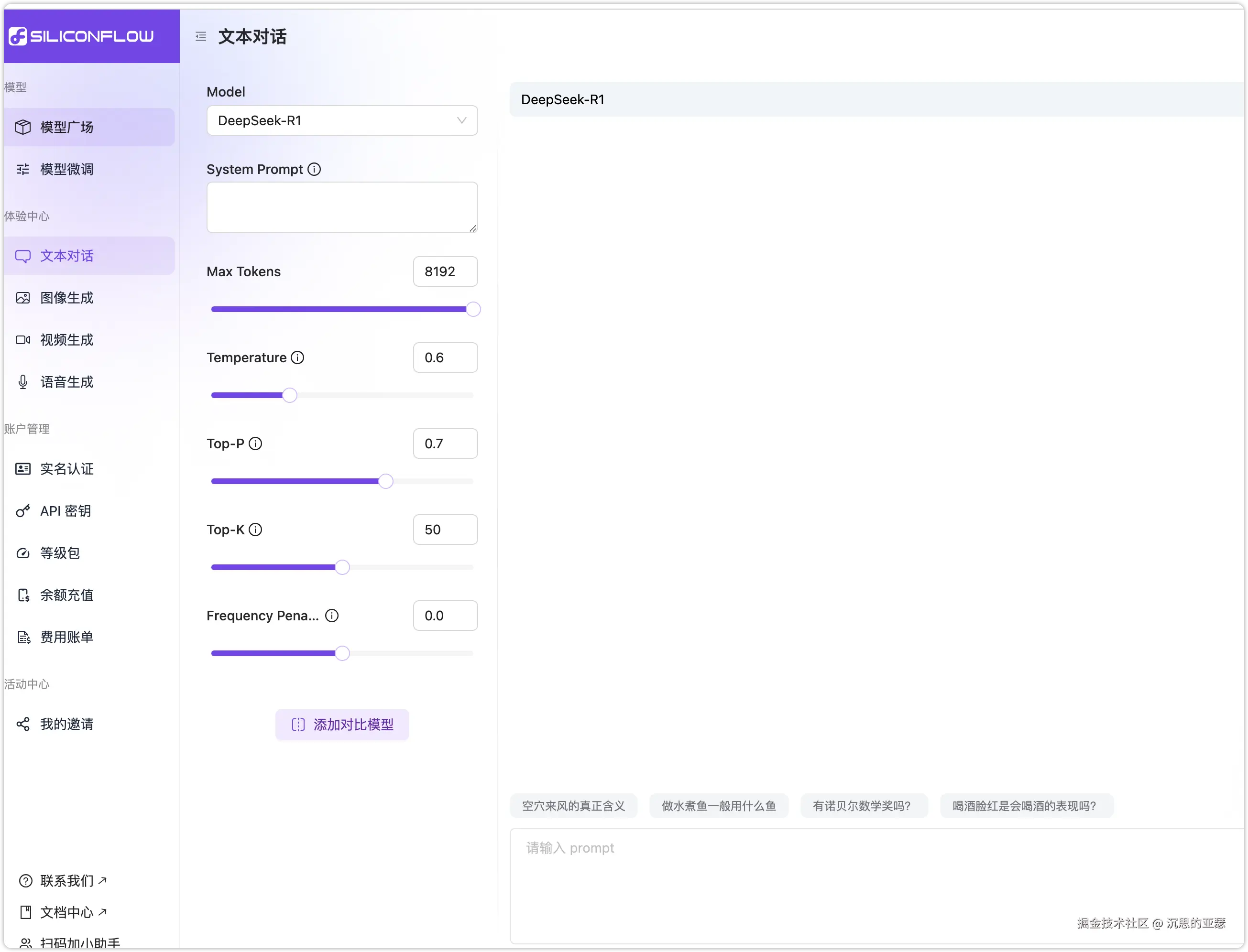
Task: View the Top-K info tooltip icon
Action: pos(255,529)
